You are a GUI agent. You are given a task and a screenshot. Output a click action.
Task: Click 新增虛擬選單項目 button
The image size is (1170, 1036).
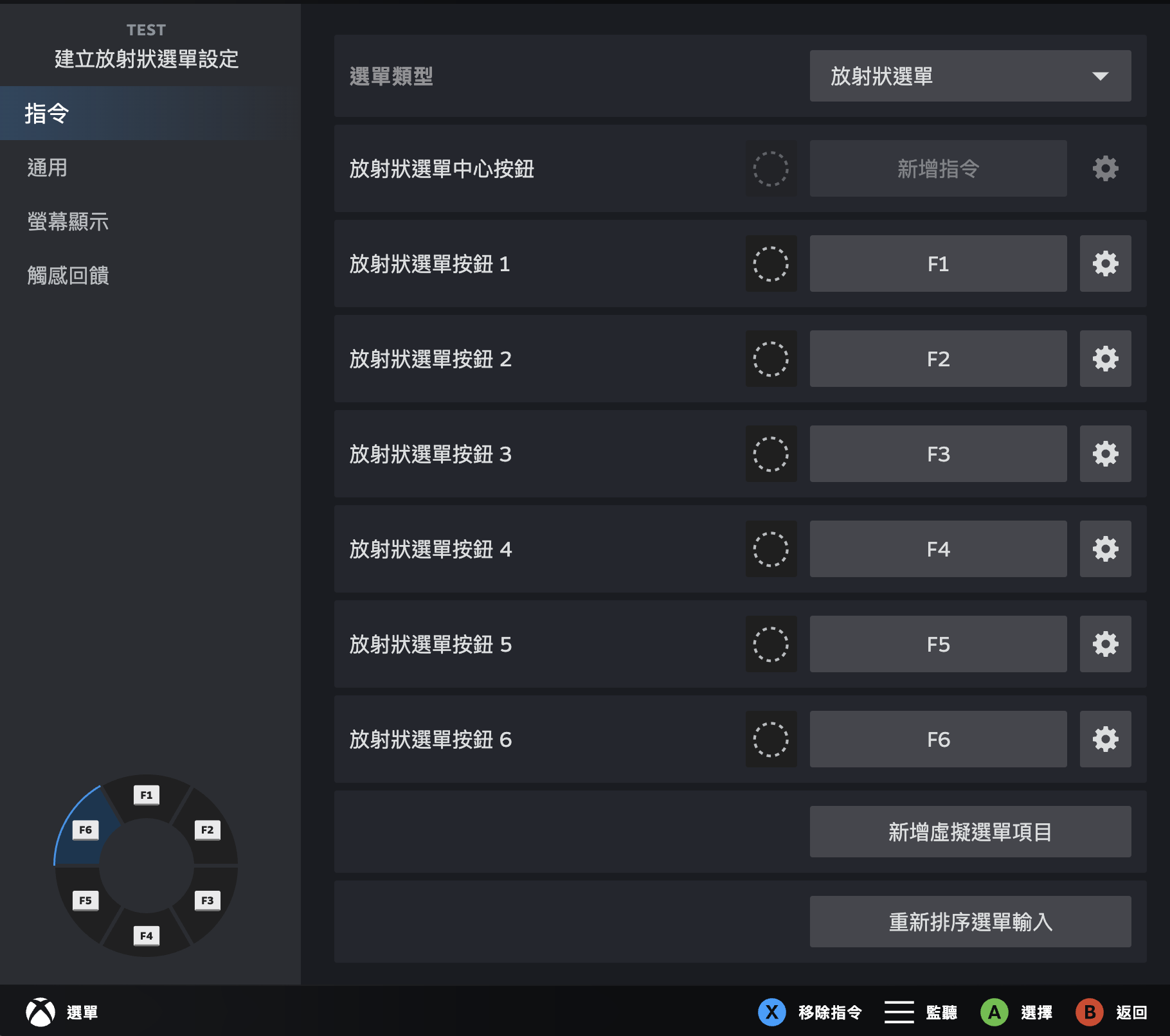tap(970, 832)
